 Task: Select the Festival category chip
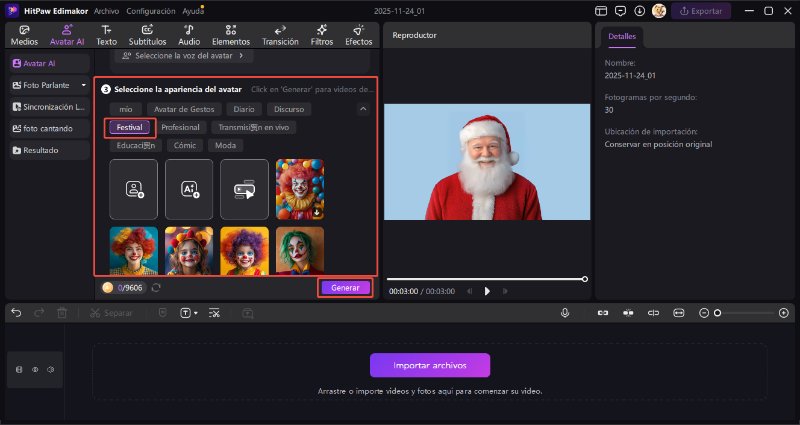point(130,128)
